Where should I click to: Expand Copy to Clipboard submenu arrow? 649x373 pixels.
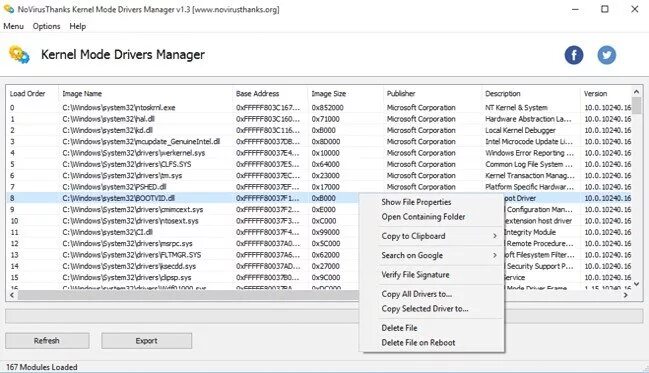pyautogui.click(x=495, y=236)
